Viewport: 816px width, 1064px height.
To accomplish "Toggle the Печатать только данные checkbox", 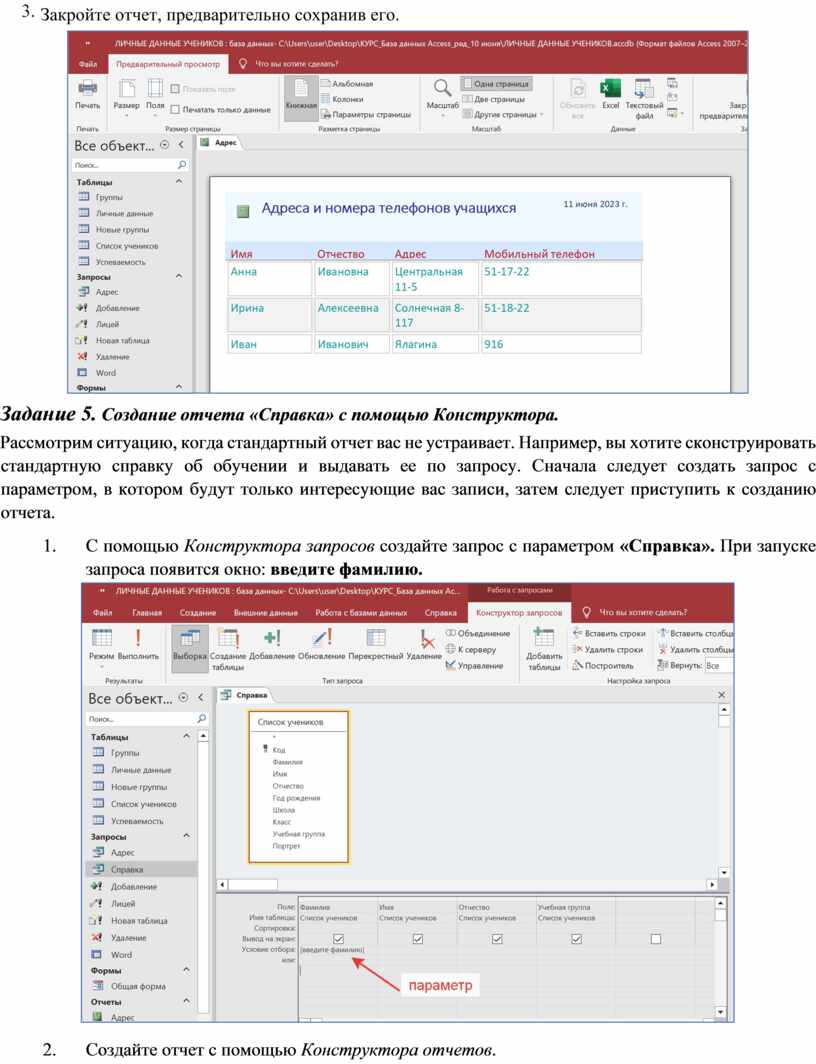I will click(x=175, y=109).
